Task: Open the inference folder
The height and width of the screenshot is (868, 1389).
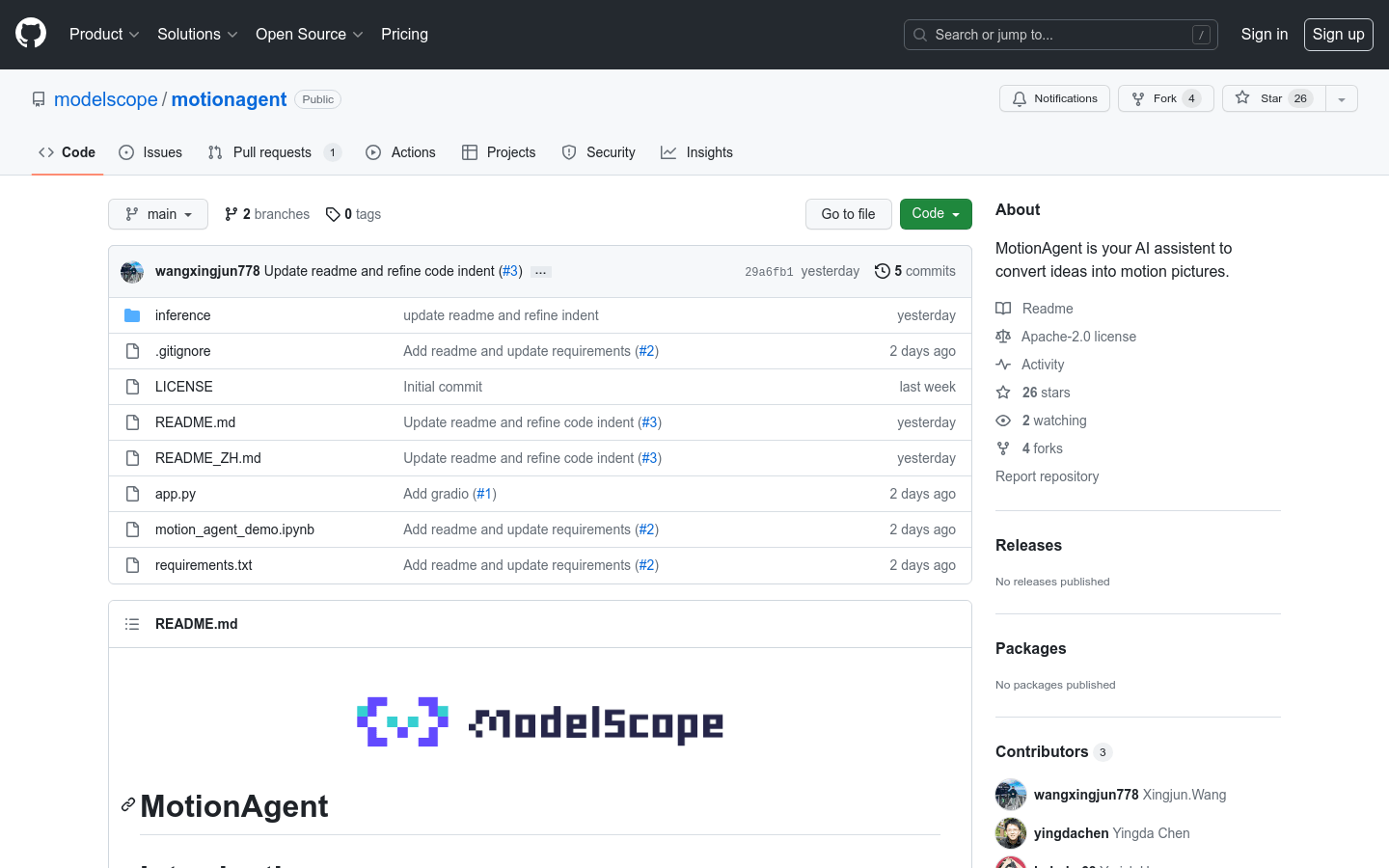Action: click(x=182, y=315)
